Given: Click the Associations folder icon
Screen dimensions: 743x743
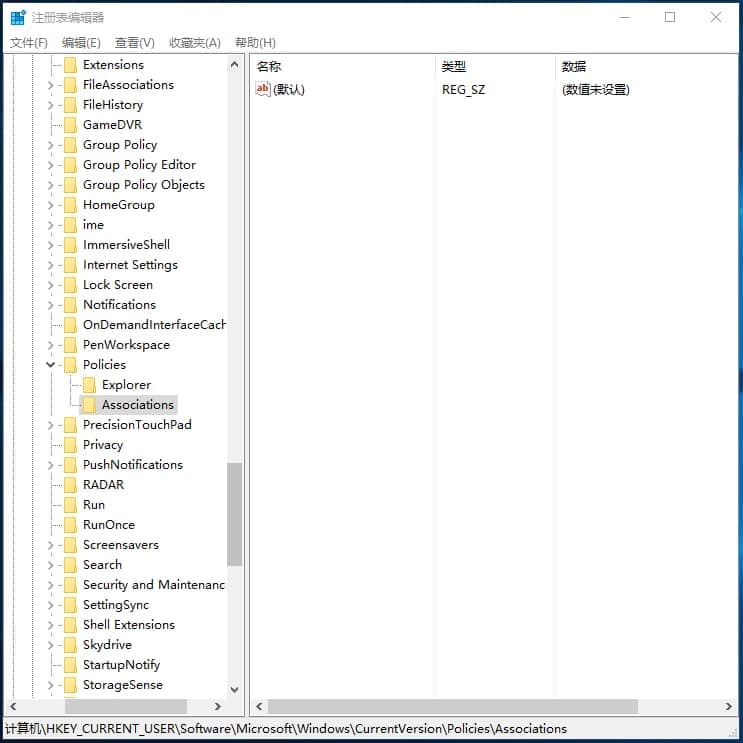Looking at the screenshot, I should click(89, 405).
